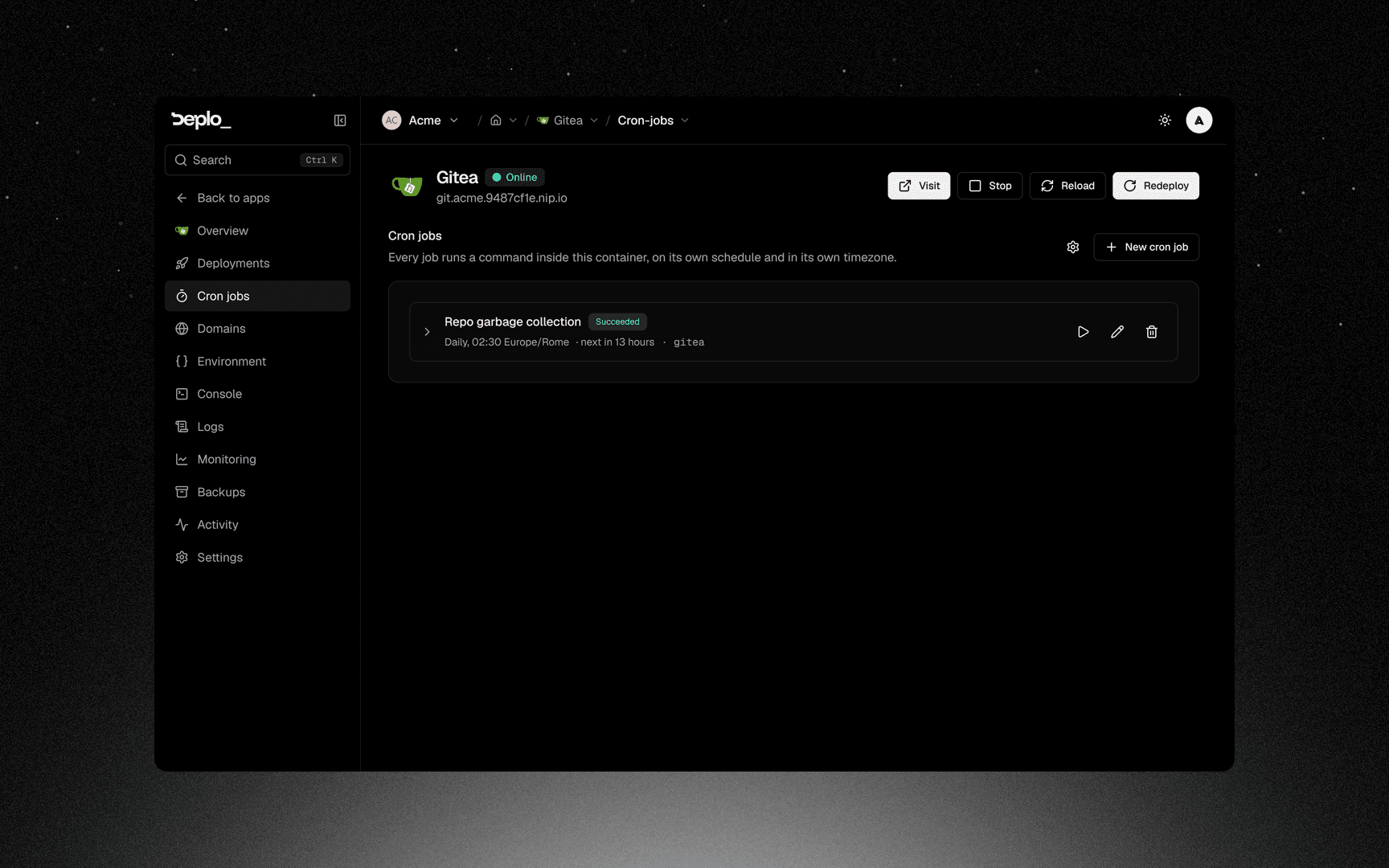The width and height of the screenshot is (1389, 868).
Task: Click the Gitea app logo
Action: (407, 186)
